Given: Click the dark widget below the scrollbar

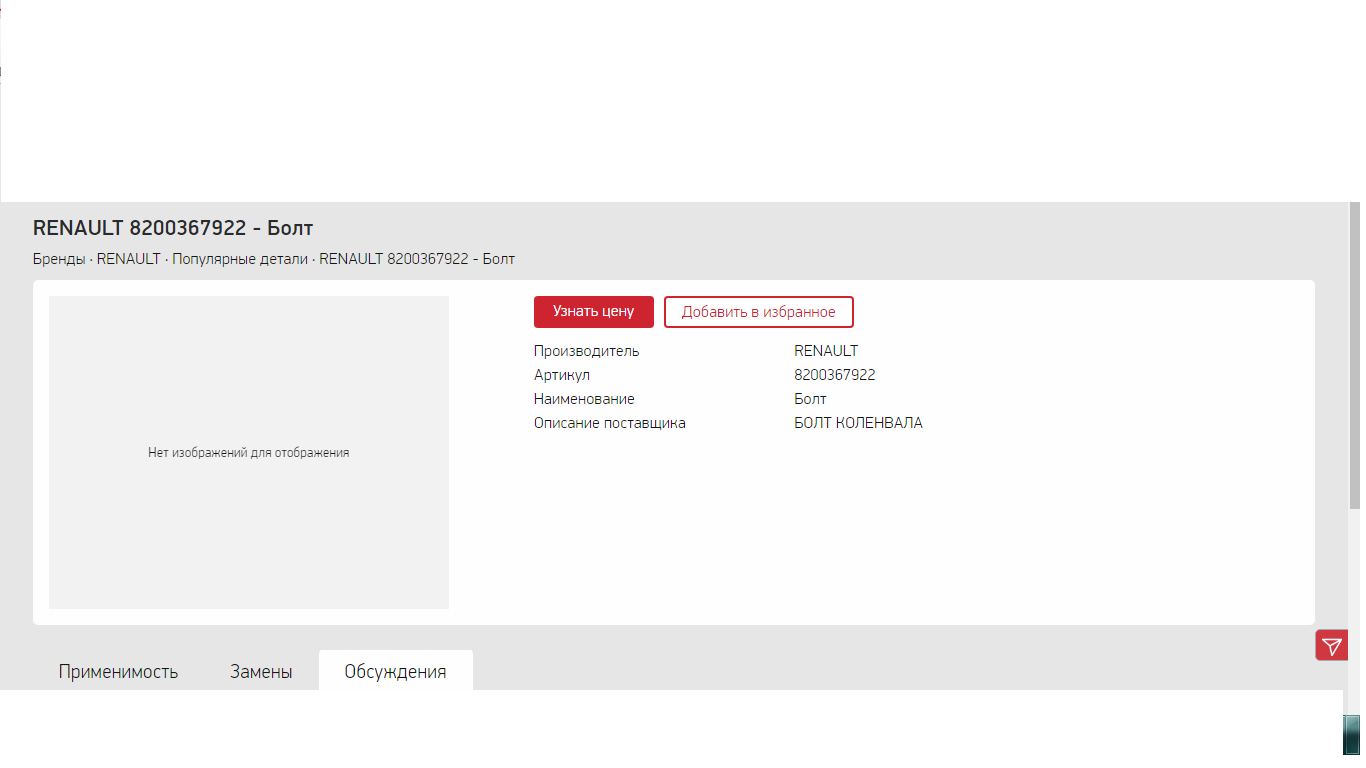Looking at the screenshot, I should (x=1351, y=735).
